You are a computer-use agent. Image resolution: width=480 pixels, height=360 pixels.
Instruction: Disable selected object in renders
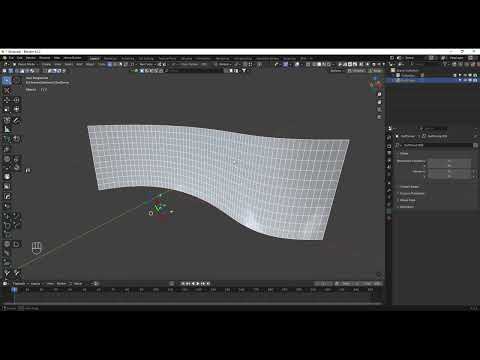(x=475, y=80)
